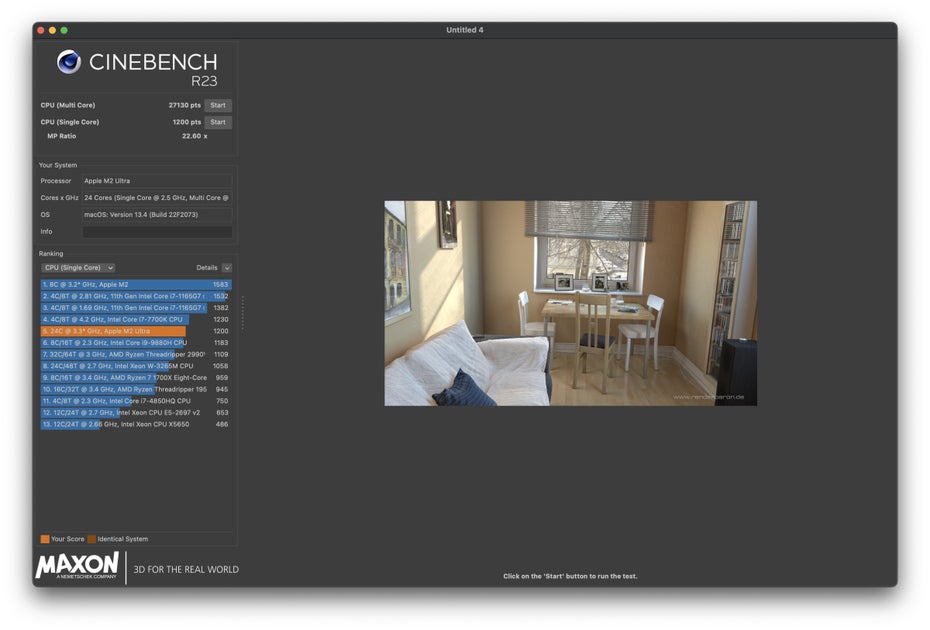The image size is (930, 630).
Task: Click the 3D FOR THE REAL WORLD tagline
Action: [x=186, y=569]
